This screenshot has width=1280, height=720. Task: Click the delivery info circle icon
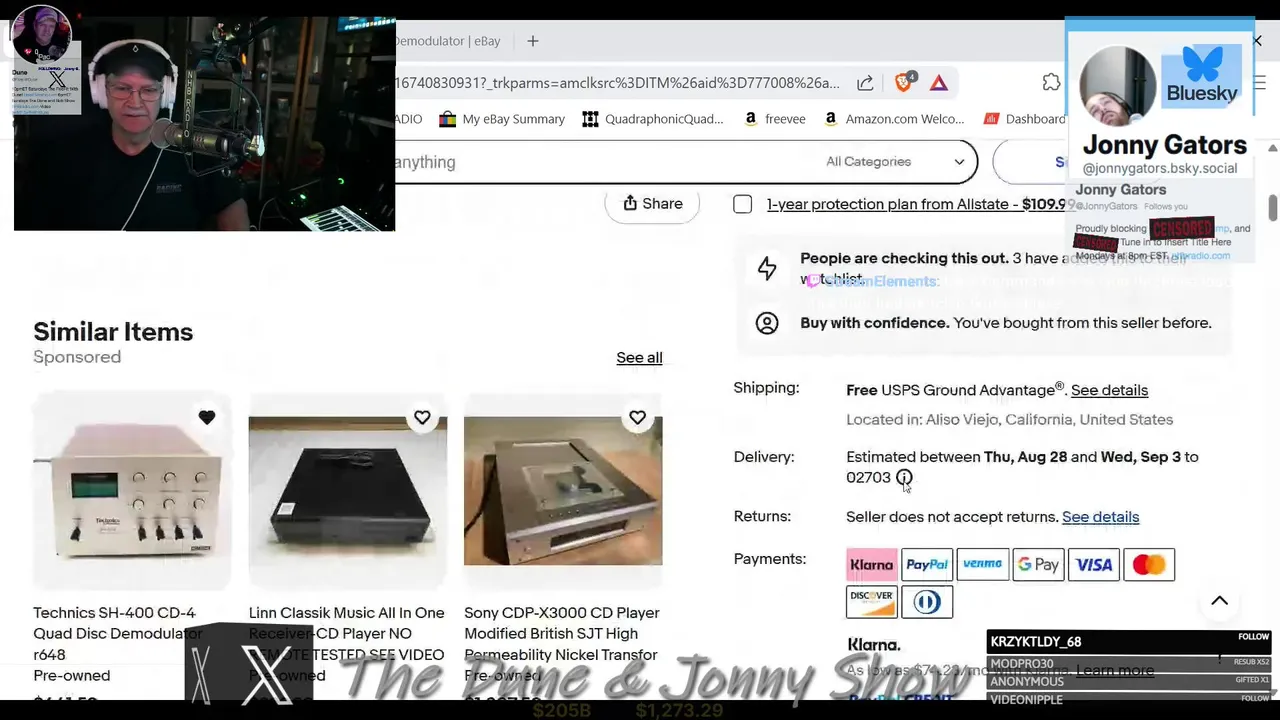[x=904, y=478]
